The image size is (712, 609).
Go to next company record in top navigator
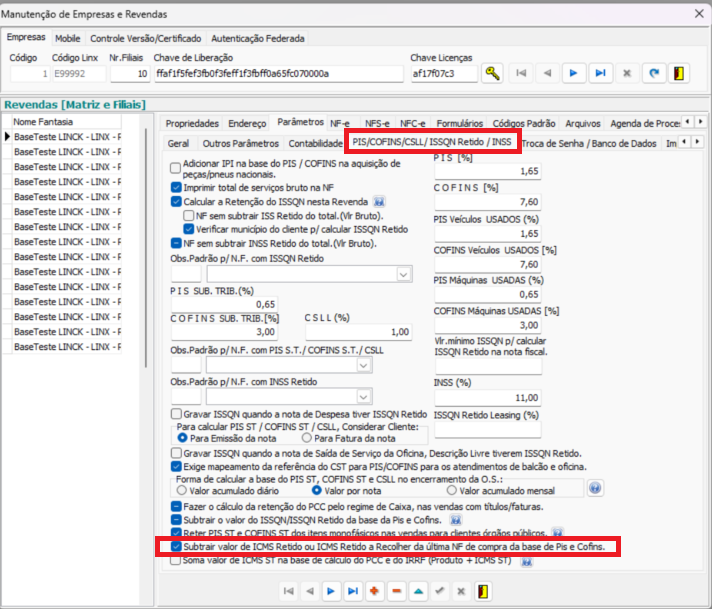(x=574, y=73)
